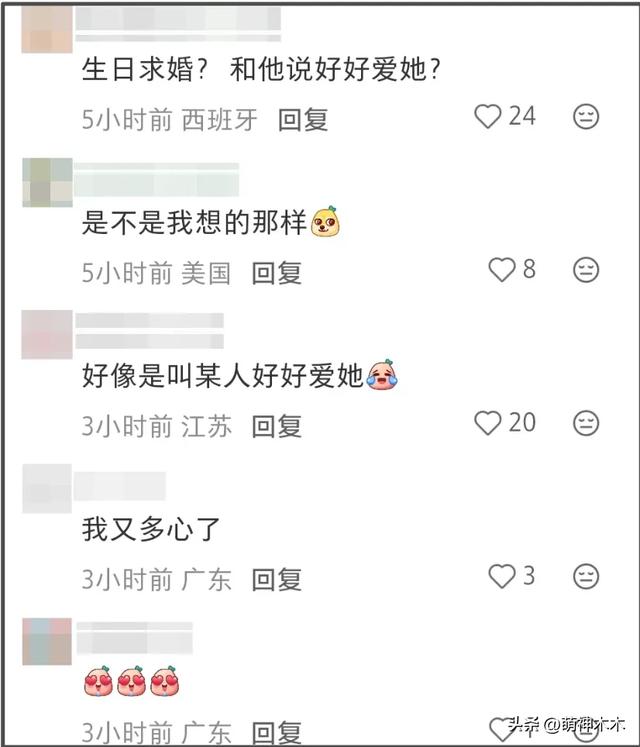640x747 pixels.
Task: Reply to the comment from 西班牙
Action: [x=303, y=120]
